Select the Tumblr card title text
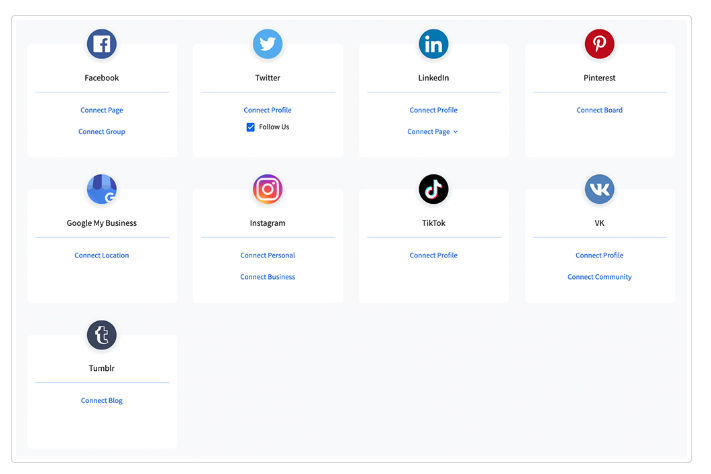This screenshot has width=711, height=474. coord(102,368)
